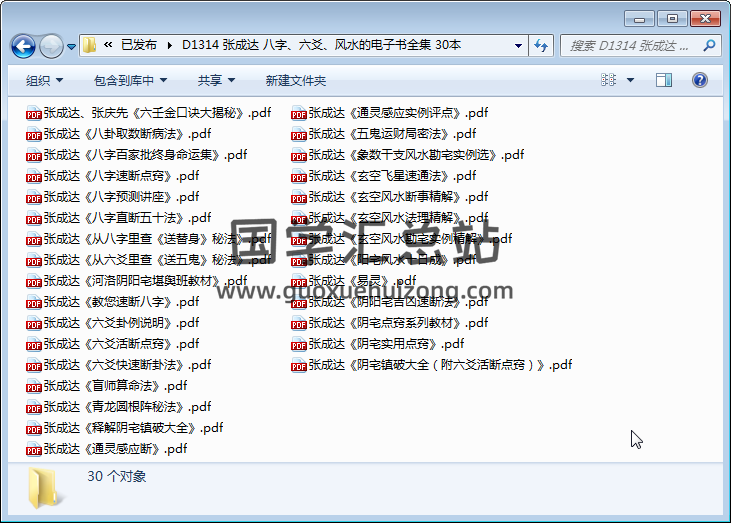Minimize the Explorer window
The image size is (731, 523).
tap(640, 19)
